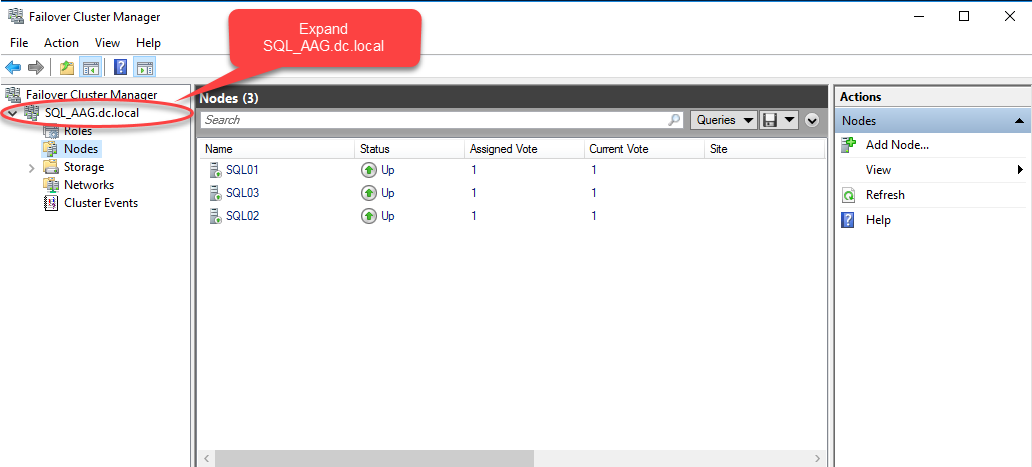The height and width of the screenshot is (467, 1032).
Task: Click the SQL02 server node icon
Action: coord(215,216)
